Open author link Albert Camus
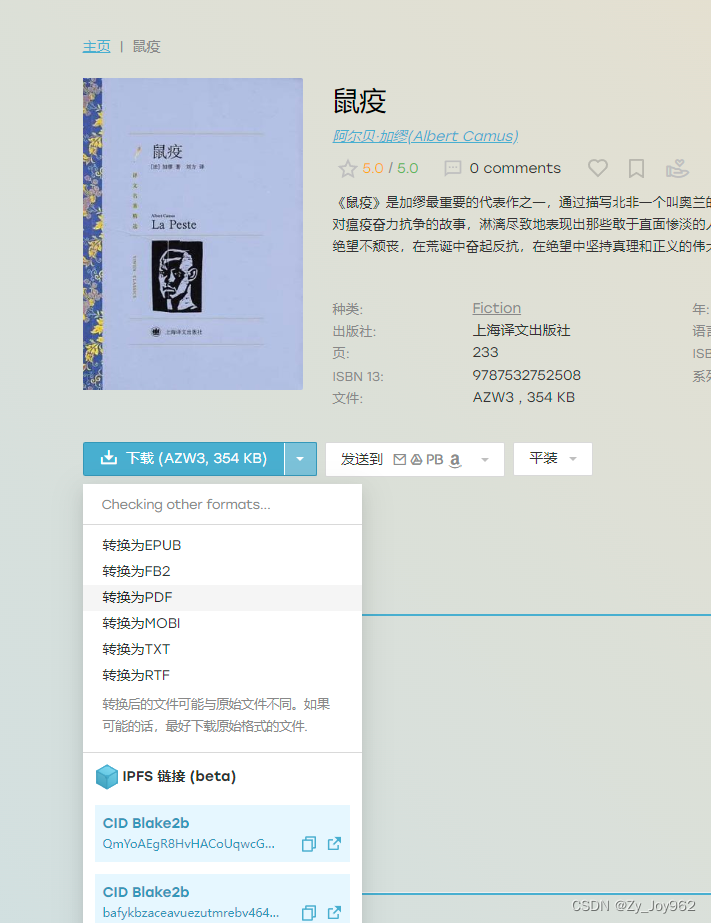Screen dimensions: 711x923 point(425,136)
